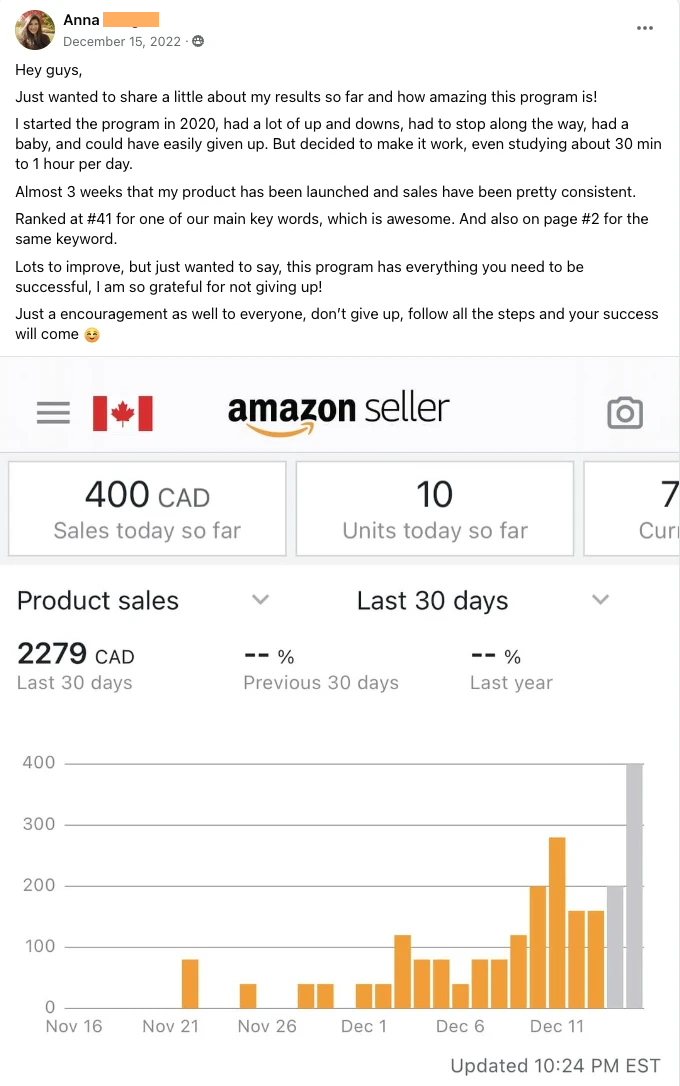Open Anna's profile picture

click(35, 30)
